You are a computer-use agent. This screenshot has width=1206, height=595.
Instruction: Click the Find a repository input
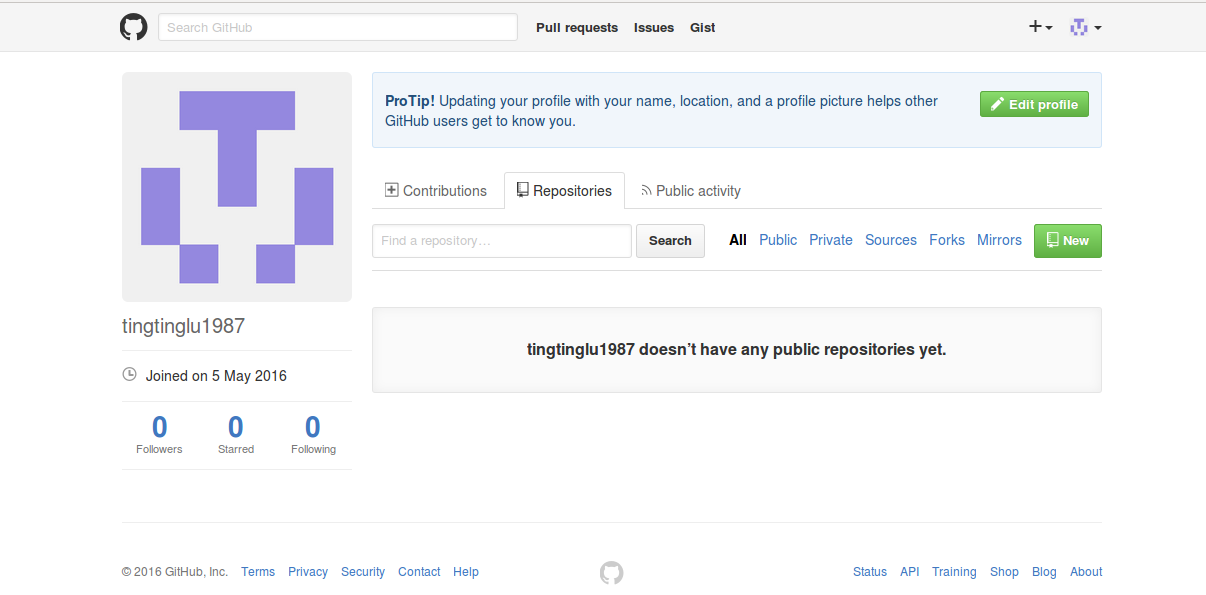[502, 240]
